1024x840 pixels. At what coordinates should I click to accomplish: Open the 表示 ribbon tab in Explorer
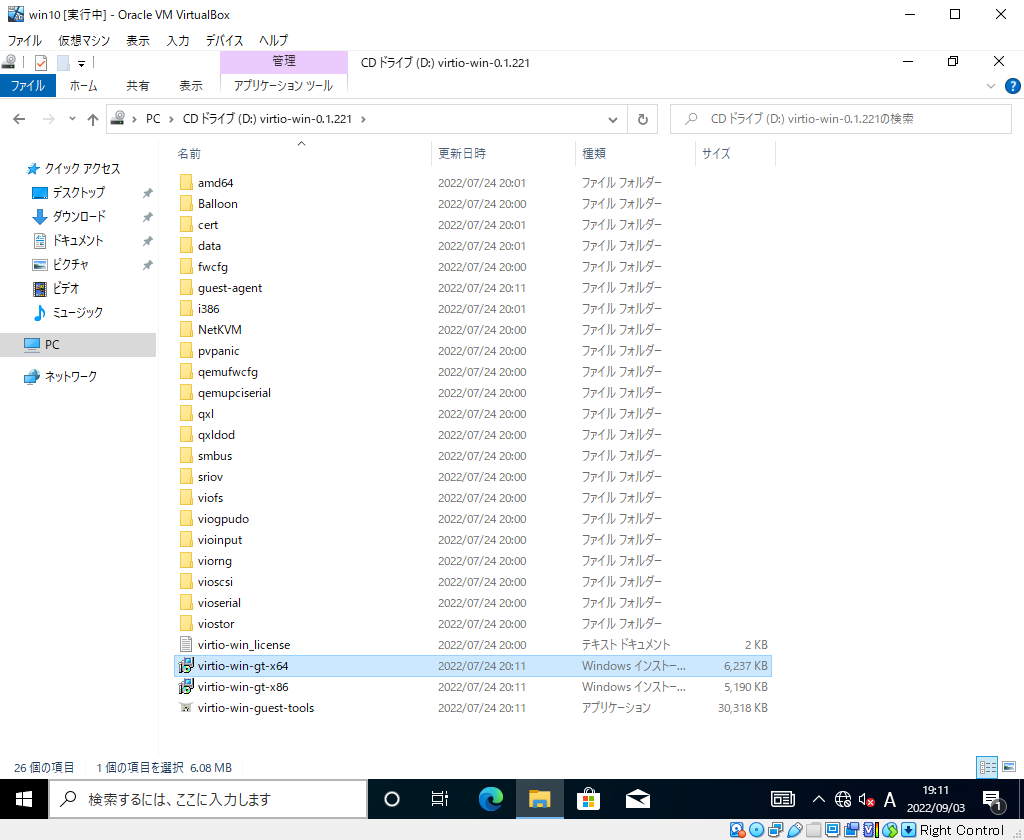[x=191, y=86]
